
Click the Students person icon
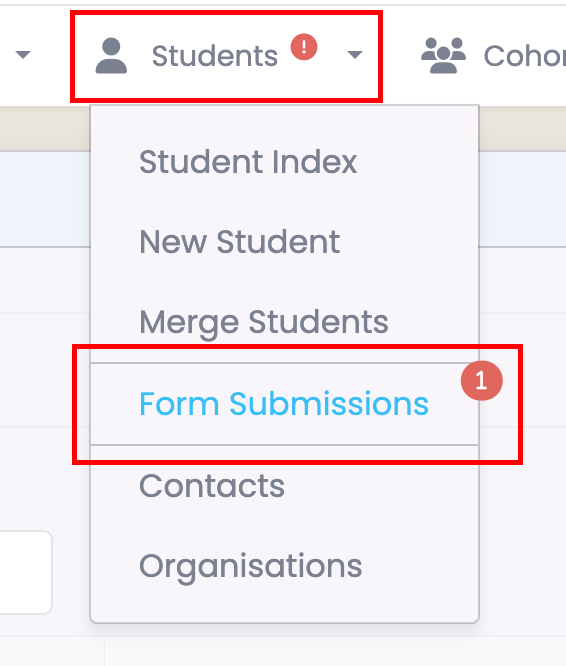coord(111,56)
